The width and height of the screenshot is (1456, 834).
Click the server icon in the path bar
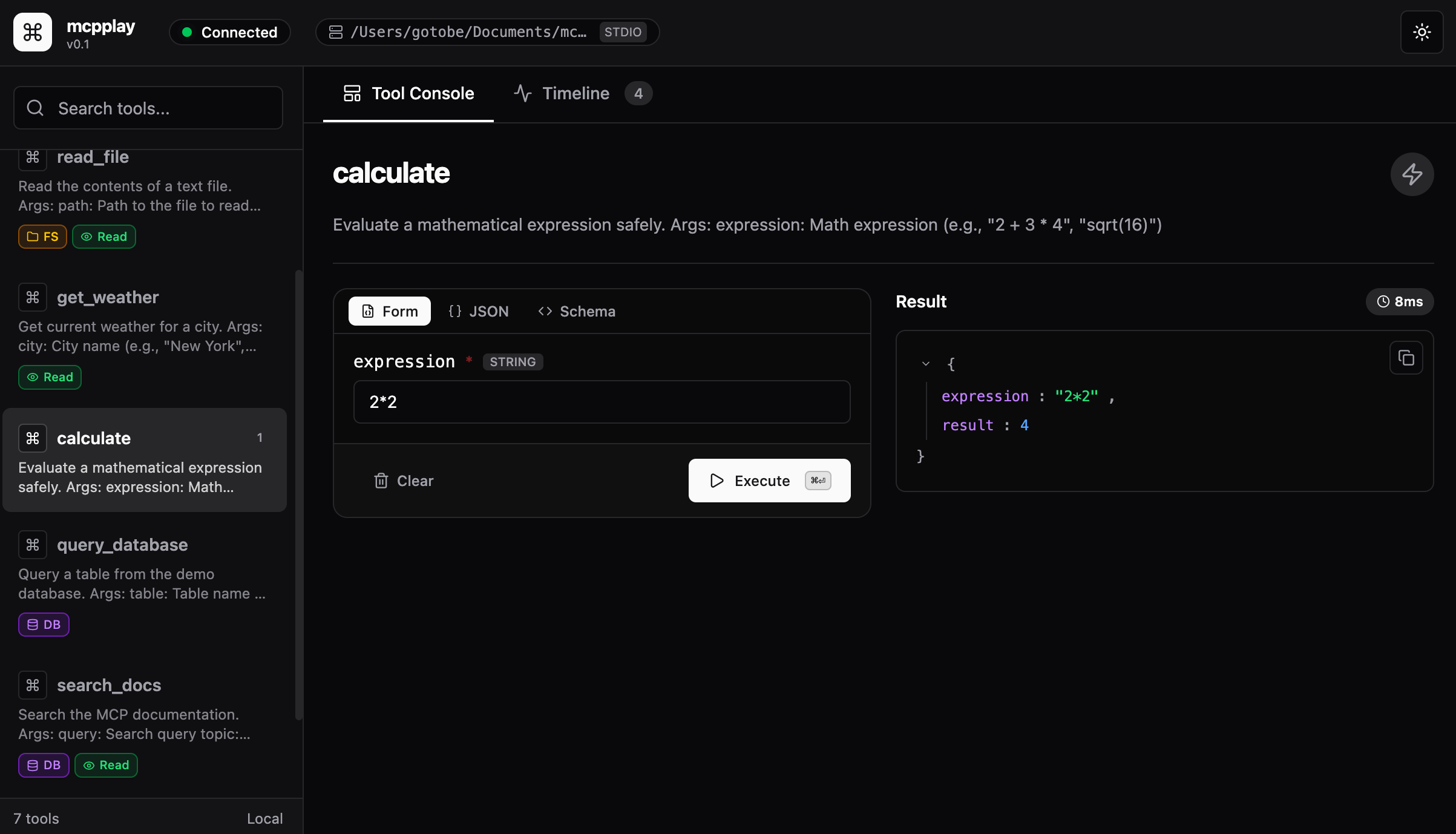tap(336, 32)
